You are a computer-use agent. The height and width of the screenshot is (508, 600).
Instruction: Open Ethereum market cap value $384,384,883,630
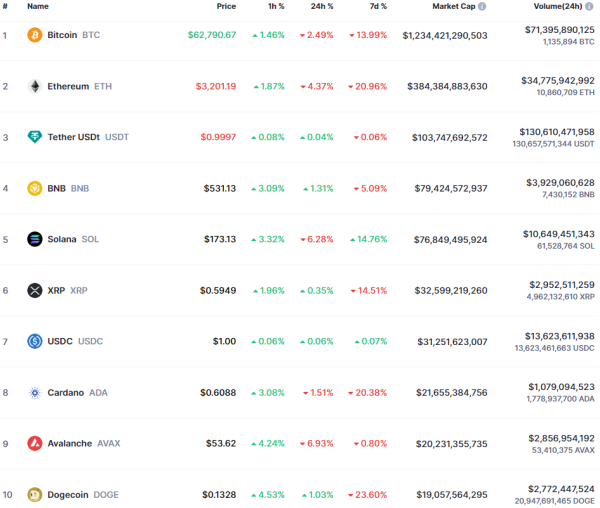coord(447,86)
